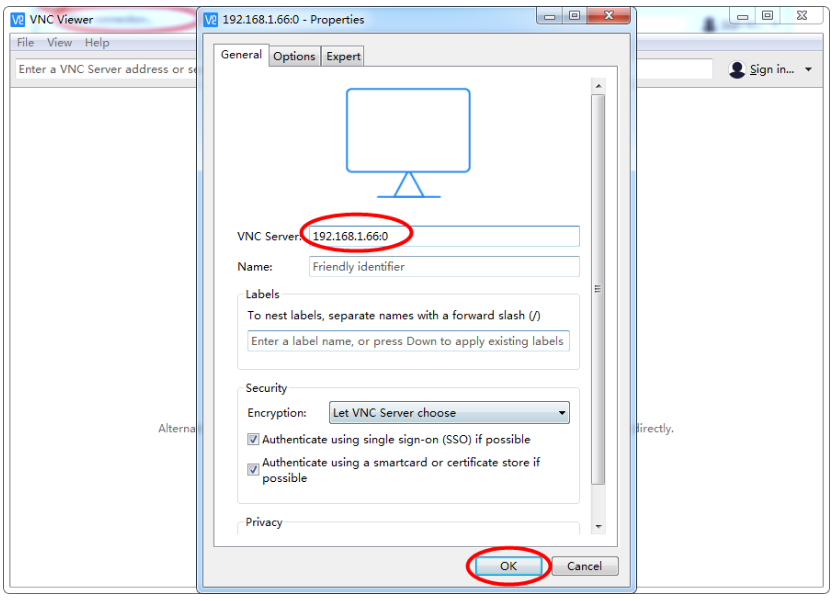Open the File menu in VNC Viewer
Viewport: 837px width, 601px height.
[x=25, y=43]
